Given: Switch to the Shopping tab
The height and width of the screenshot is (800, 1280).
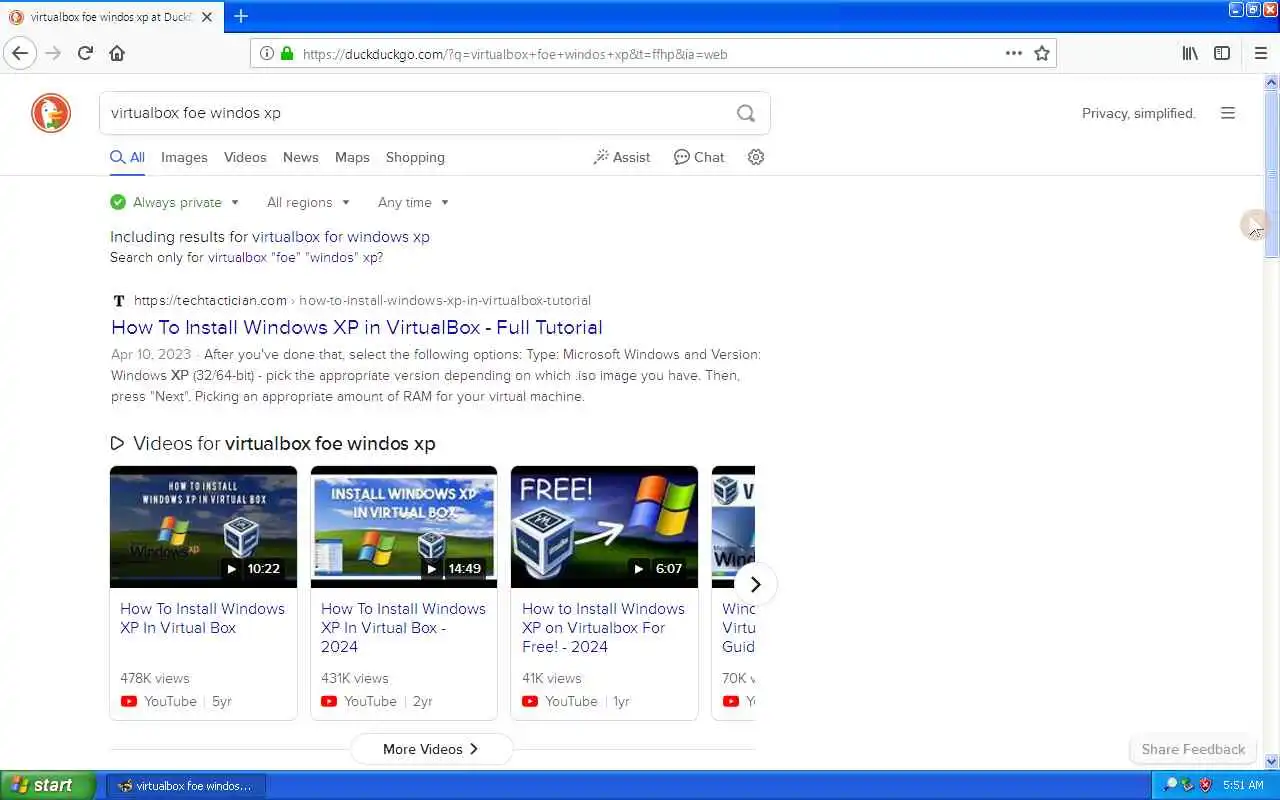Looking at the screenshot, I should click(415, 157).
